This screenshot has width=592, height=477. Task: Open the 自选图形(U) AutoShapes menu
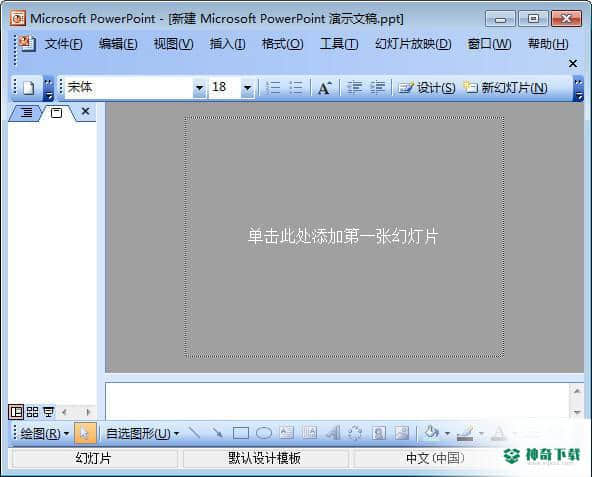click(x=142, y=434)
